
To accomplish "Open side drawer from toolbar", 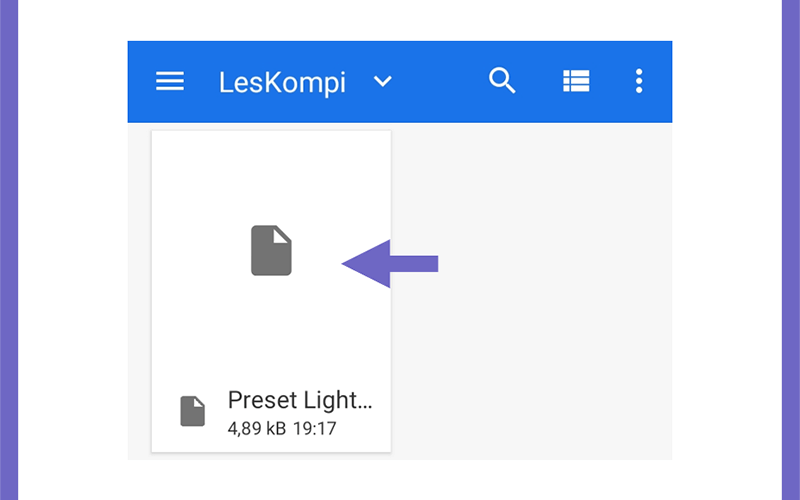I will tap(170, 81).
